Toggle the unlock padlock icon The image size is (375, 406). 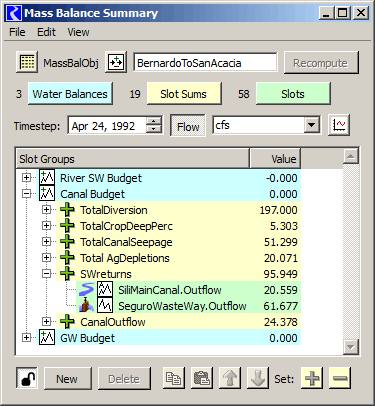(27, 379)
